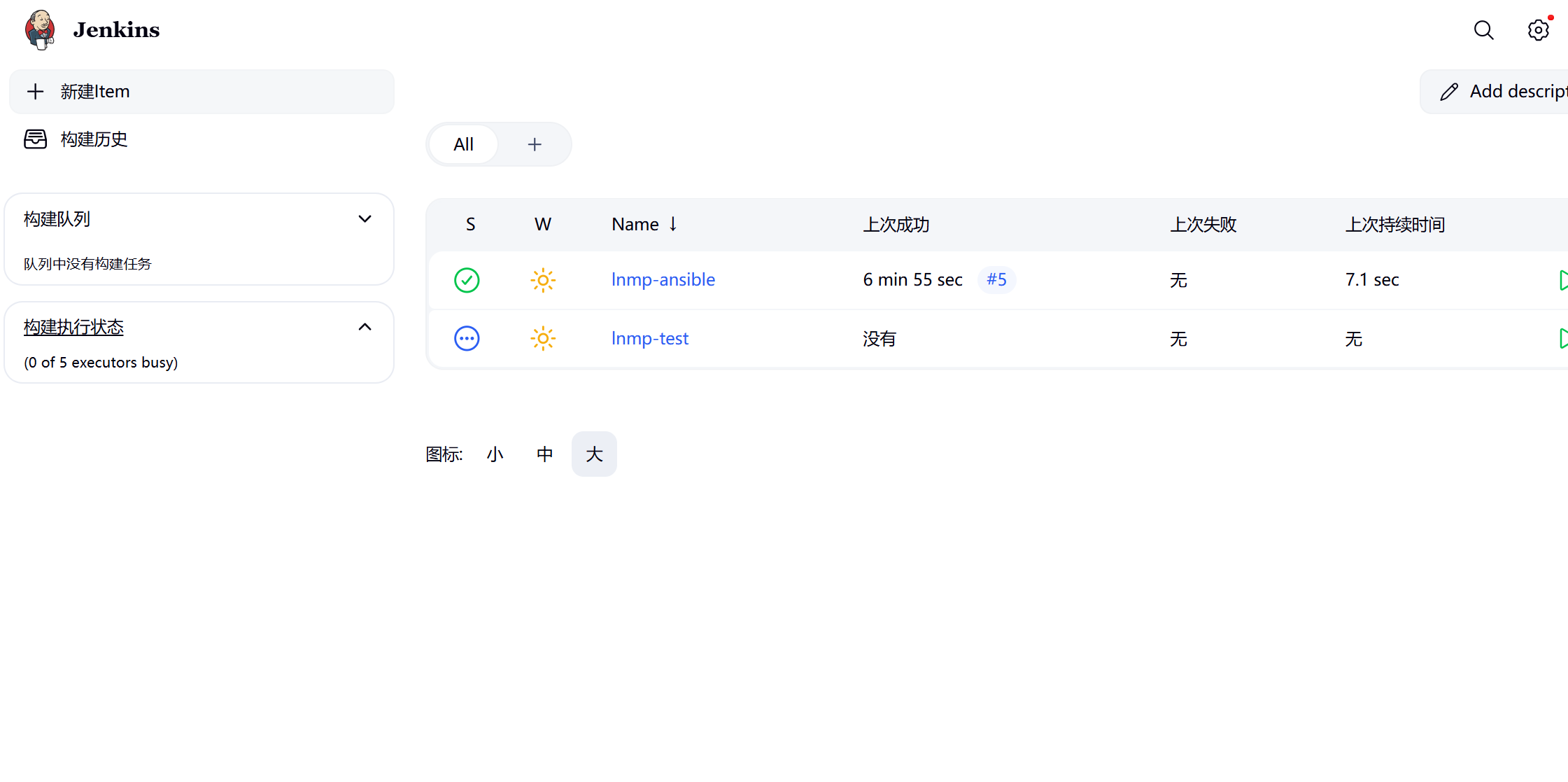Screen dimensions: 1568x782
Task: Open build #5 badge link
Action: [x=996, y=279]
